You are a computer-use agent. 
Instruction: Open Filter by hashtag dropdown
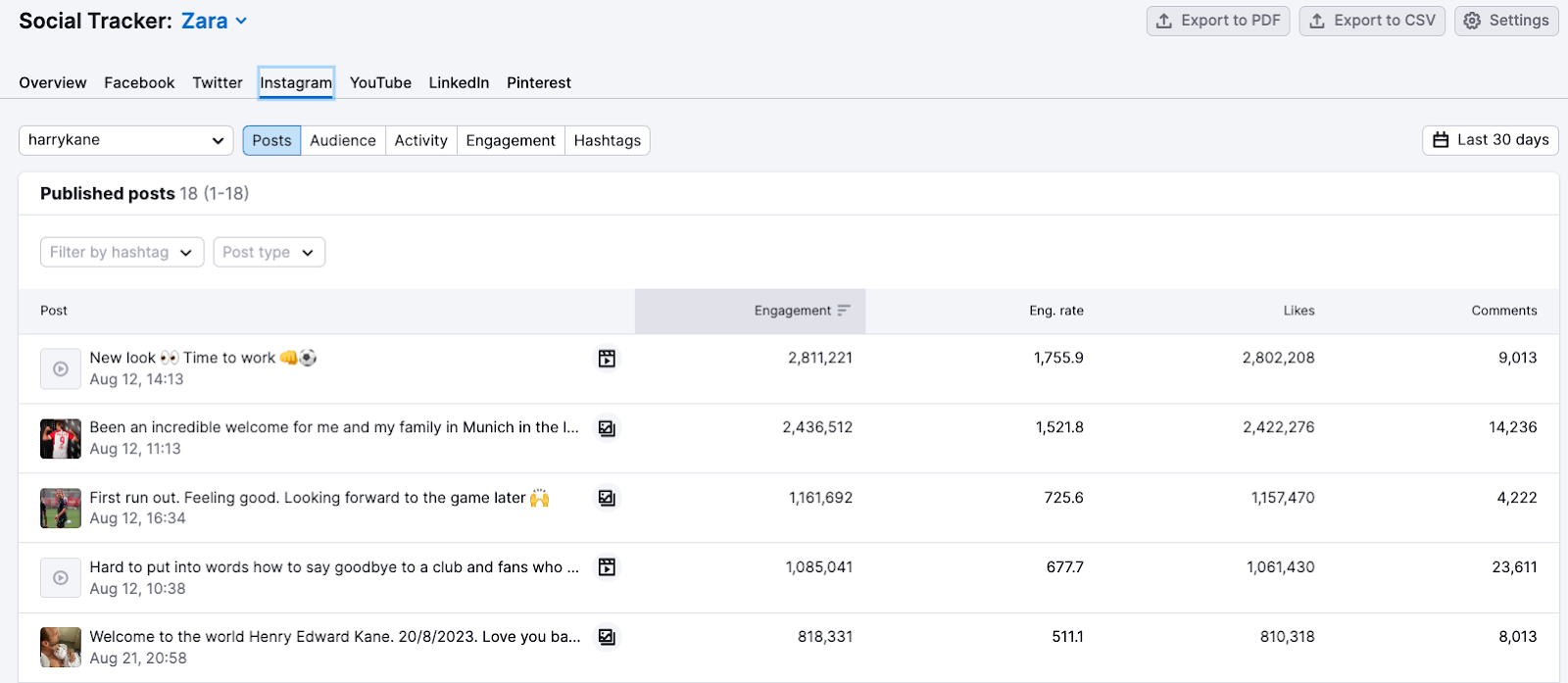coord(122,252)
